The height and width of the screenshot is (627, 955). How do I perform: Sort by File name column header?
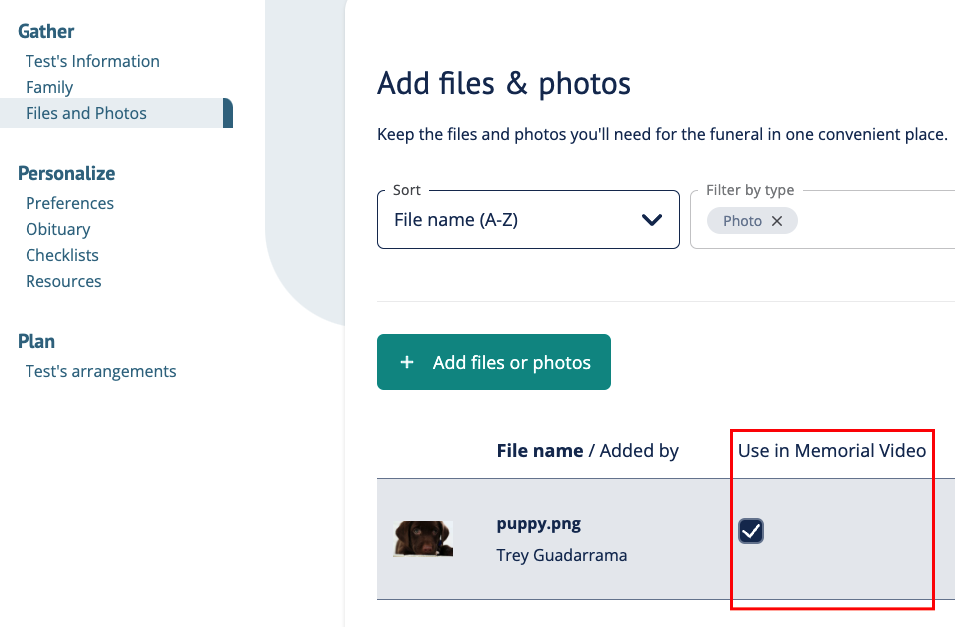540,450
